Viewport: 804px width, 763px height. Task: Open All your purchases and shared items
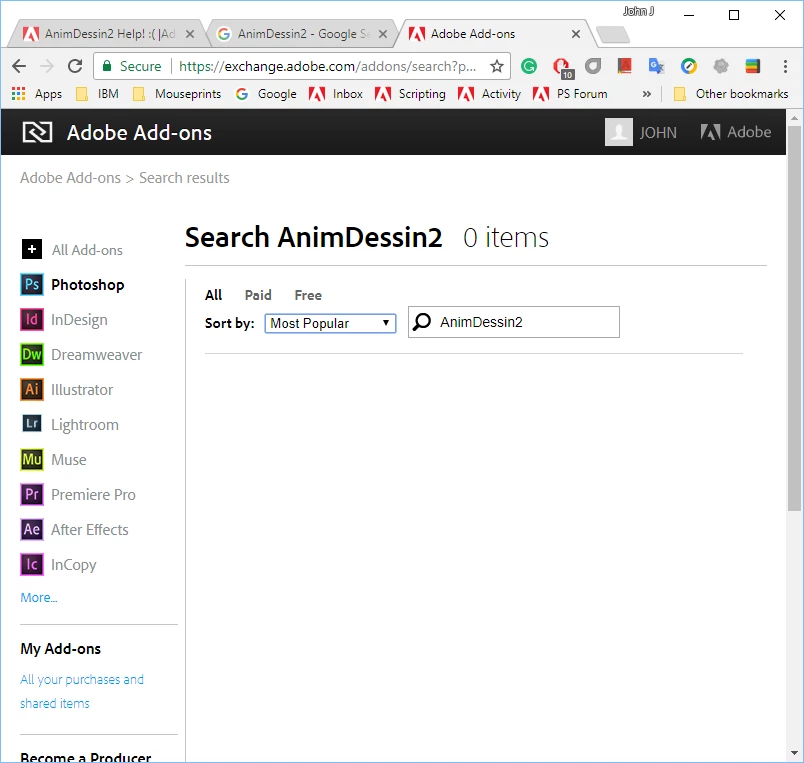pyautogui.click(x=82, y=691)
